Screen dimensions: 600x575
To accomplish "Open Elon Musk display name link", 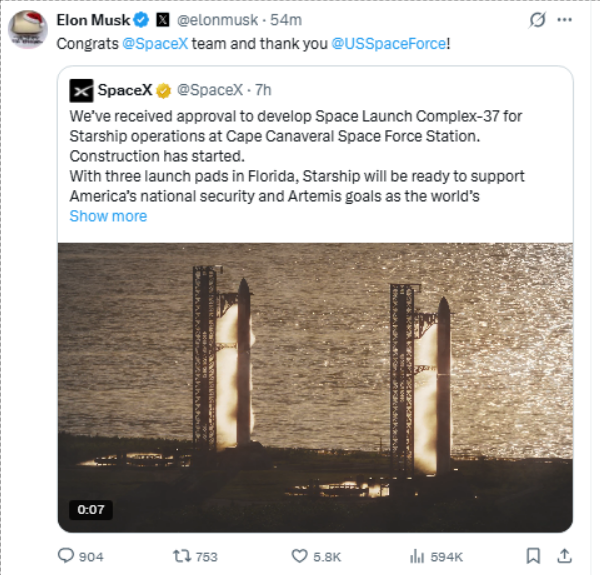I will click(x=93, y=19).
